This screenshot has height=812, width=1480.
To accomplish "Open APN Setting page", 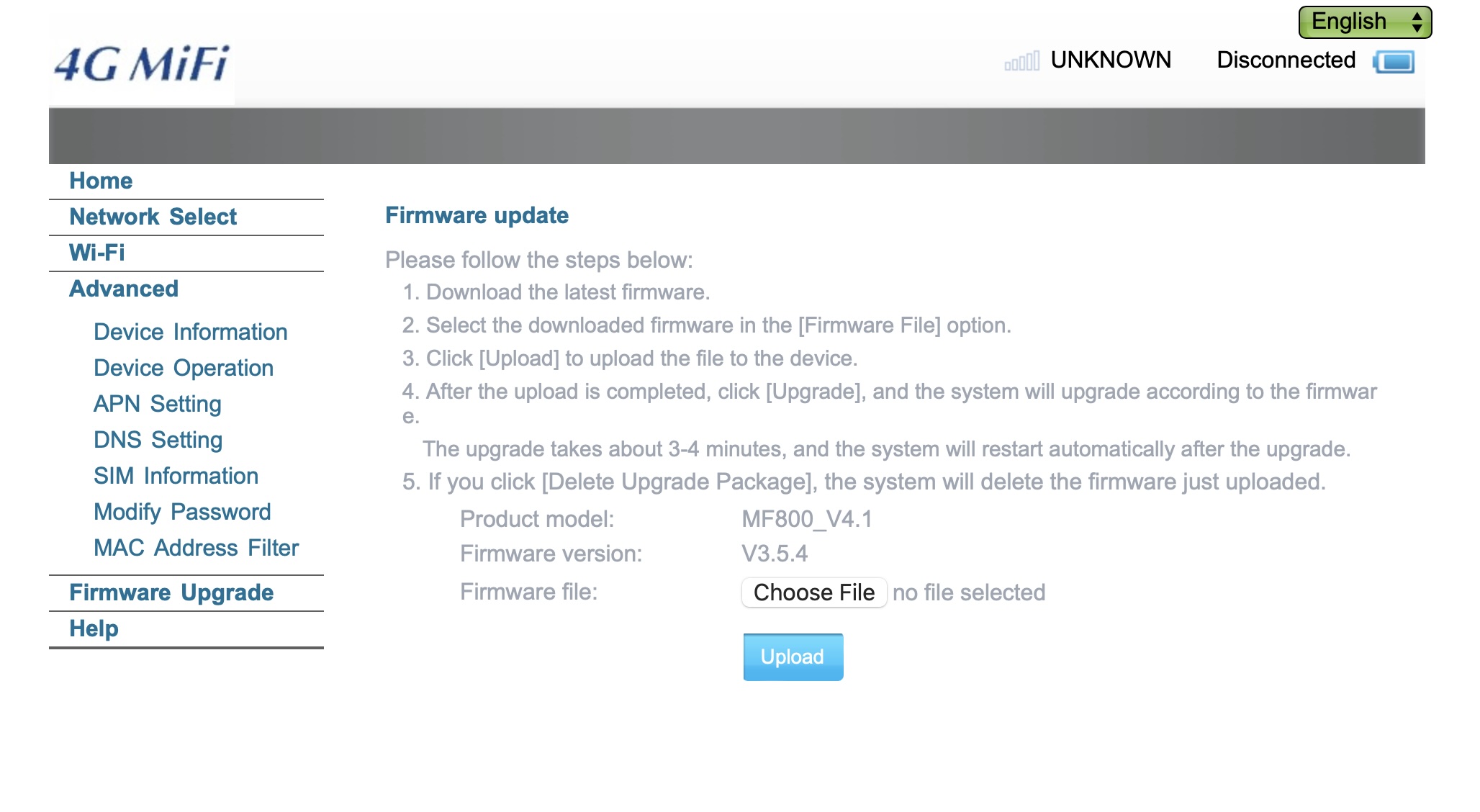I will click(158, 404).
